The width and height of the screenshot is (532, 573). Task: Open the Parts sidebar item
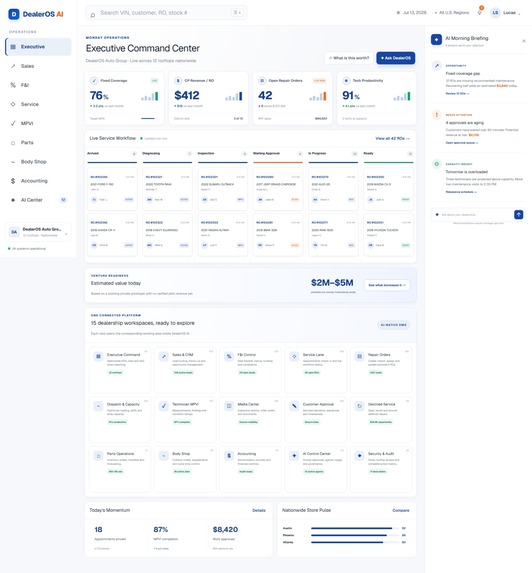[38, 143]
